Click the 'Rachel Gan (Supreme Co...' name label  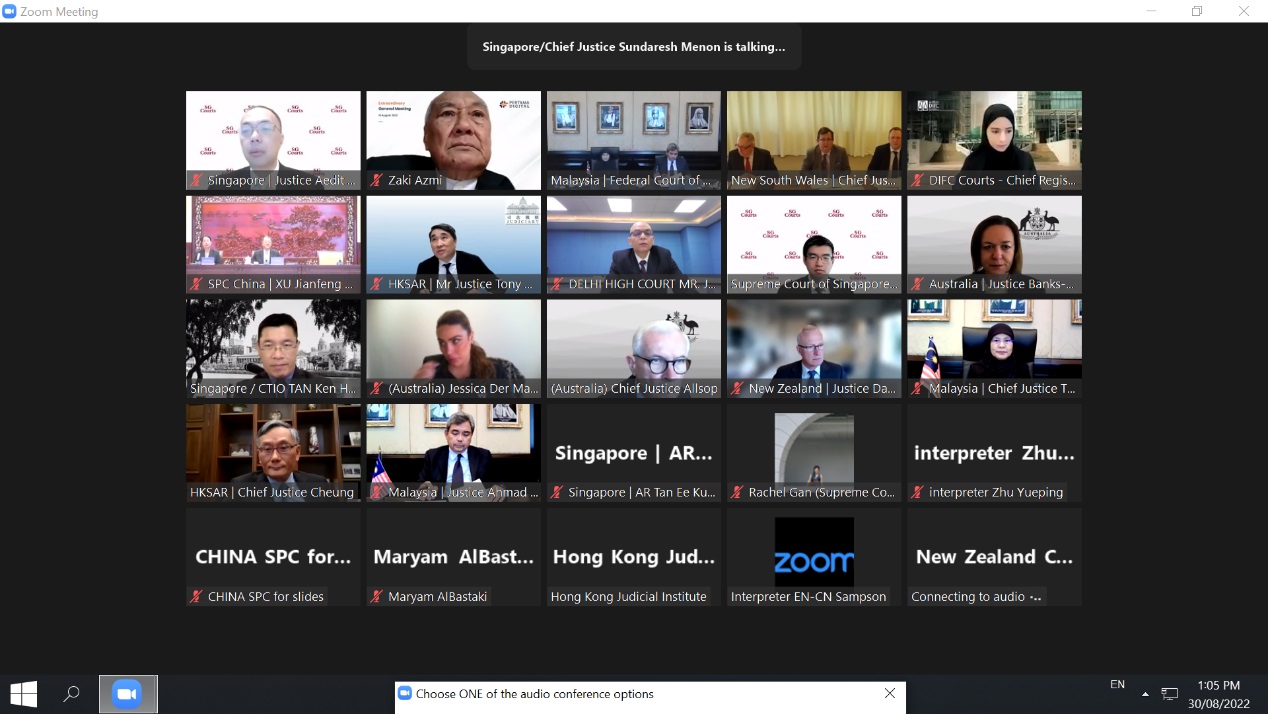point(822,493)
